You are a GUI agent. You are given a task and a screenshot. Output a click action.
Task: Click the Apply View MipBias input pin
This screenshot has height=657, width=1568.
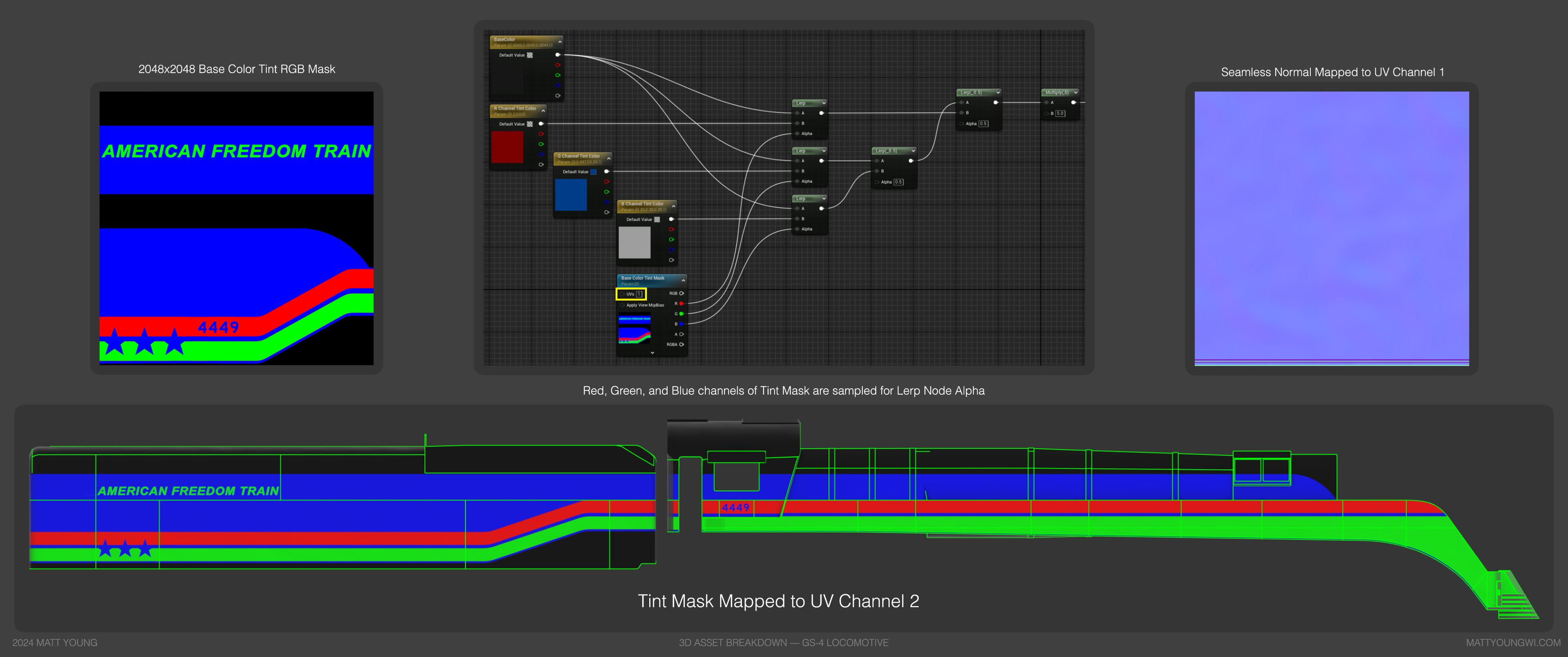coord(622,305)
